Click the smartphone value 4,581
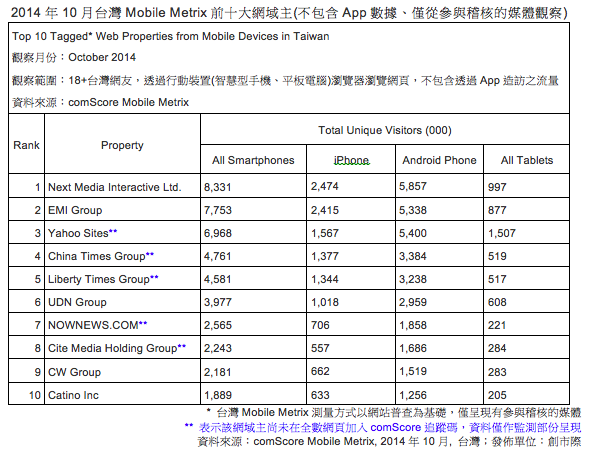This screenshot has height=456, width=590. point(217,279)
